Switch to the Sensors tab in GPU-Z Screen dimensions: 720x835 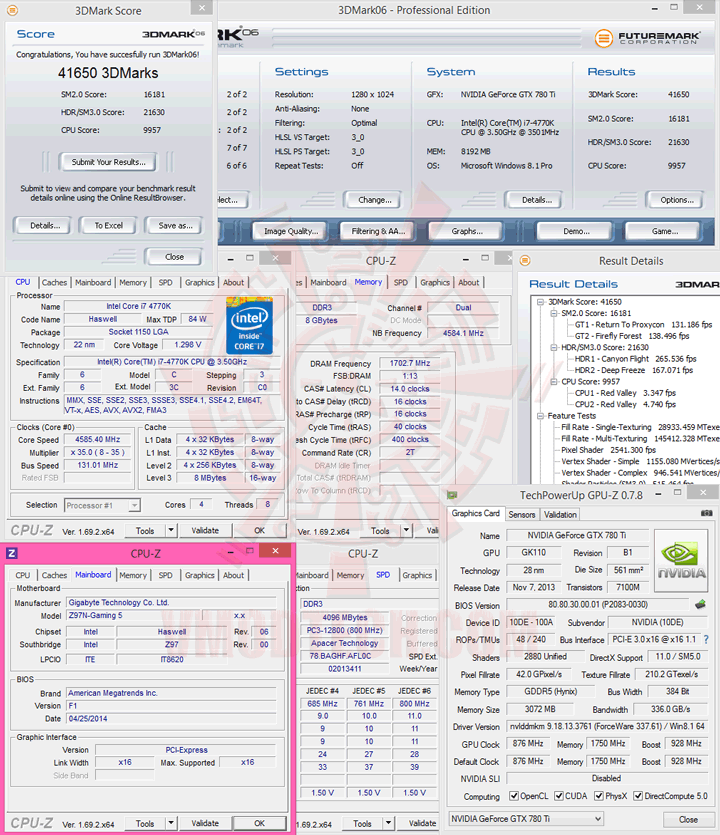point(521,514)
